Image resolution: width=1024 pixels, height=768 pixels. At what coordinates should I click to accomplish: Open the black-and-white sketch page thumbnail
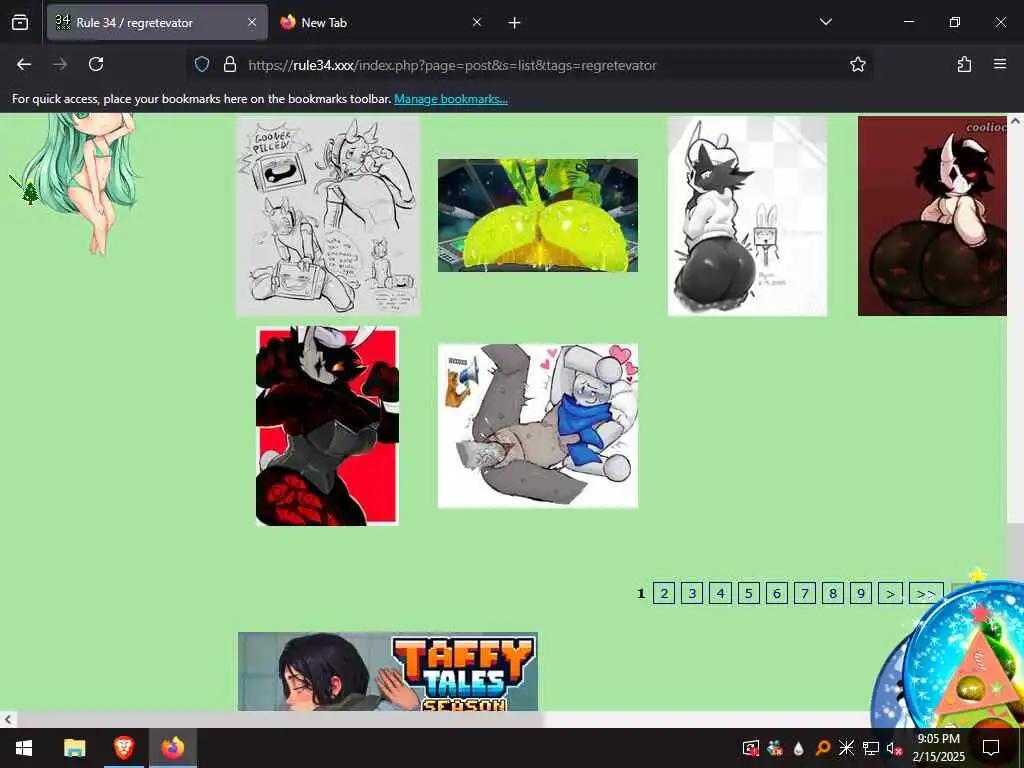(x=328, y=216)
